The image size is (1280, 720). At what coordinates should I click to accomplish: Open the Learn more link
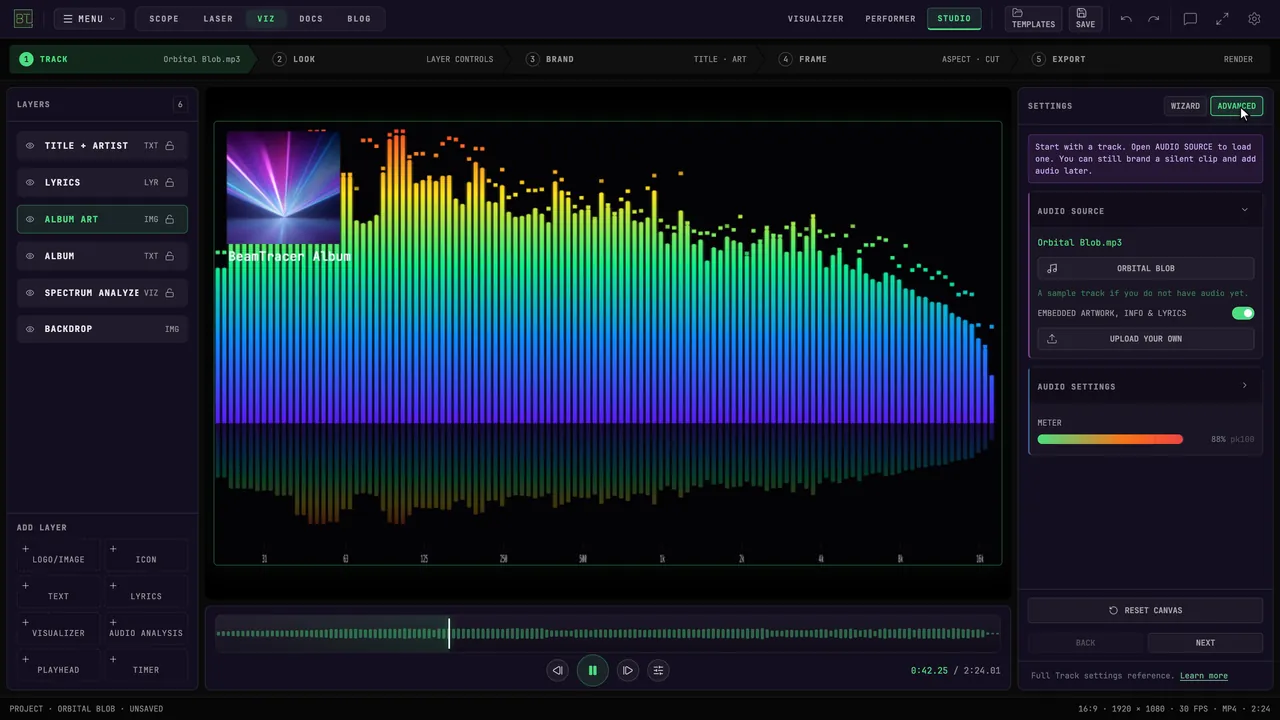click(x=1203, y=676)
